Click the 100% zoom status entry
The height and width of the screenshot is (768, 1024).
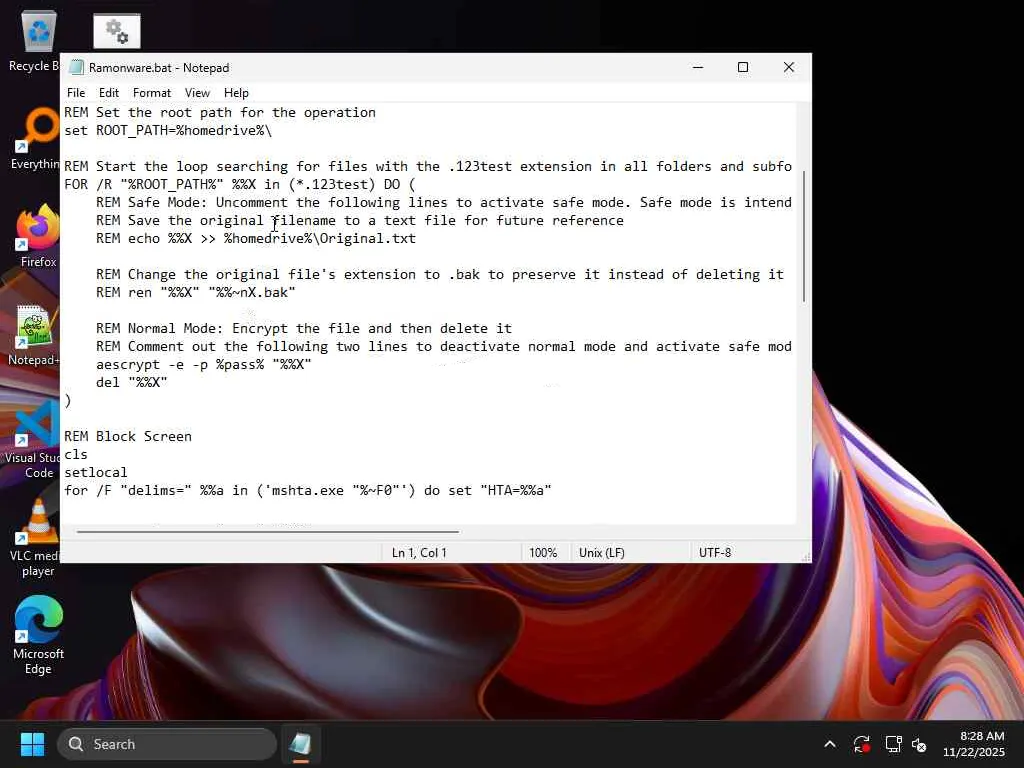pos(543,552)
